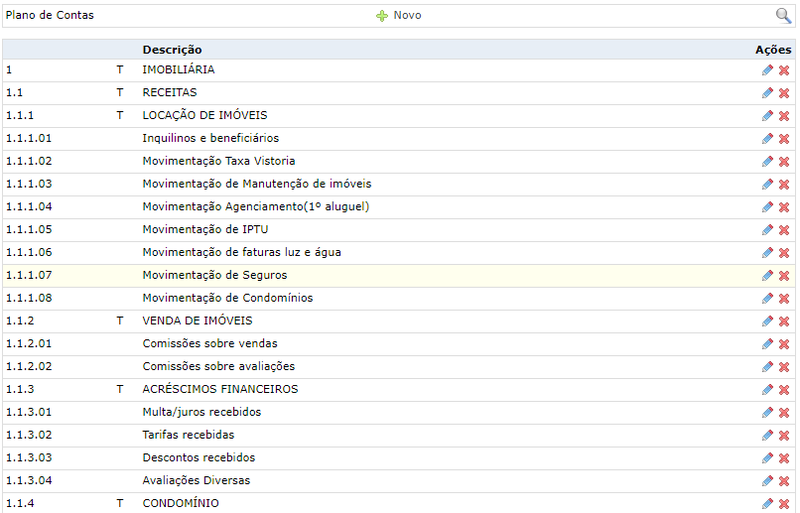
Task: Select account code 1.1.3.04
Action: pos(29,480)
